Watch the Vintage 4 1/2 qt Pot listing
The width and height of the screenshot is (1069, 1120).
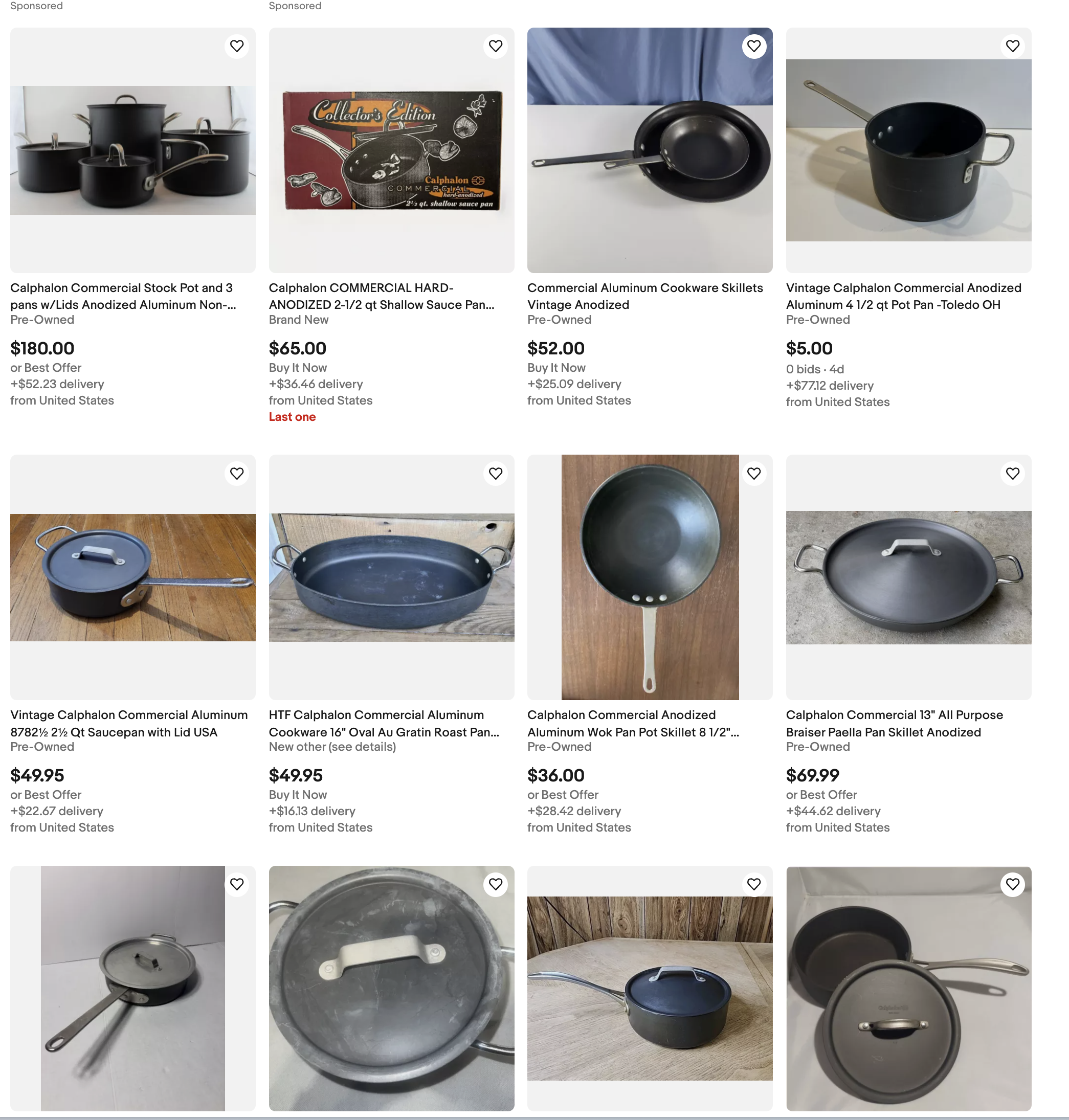1013,46
